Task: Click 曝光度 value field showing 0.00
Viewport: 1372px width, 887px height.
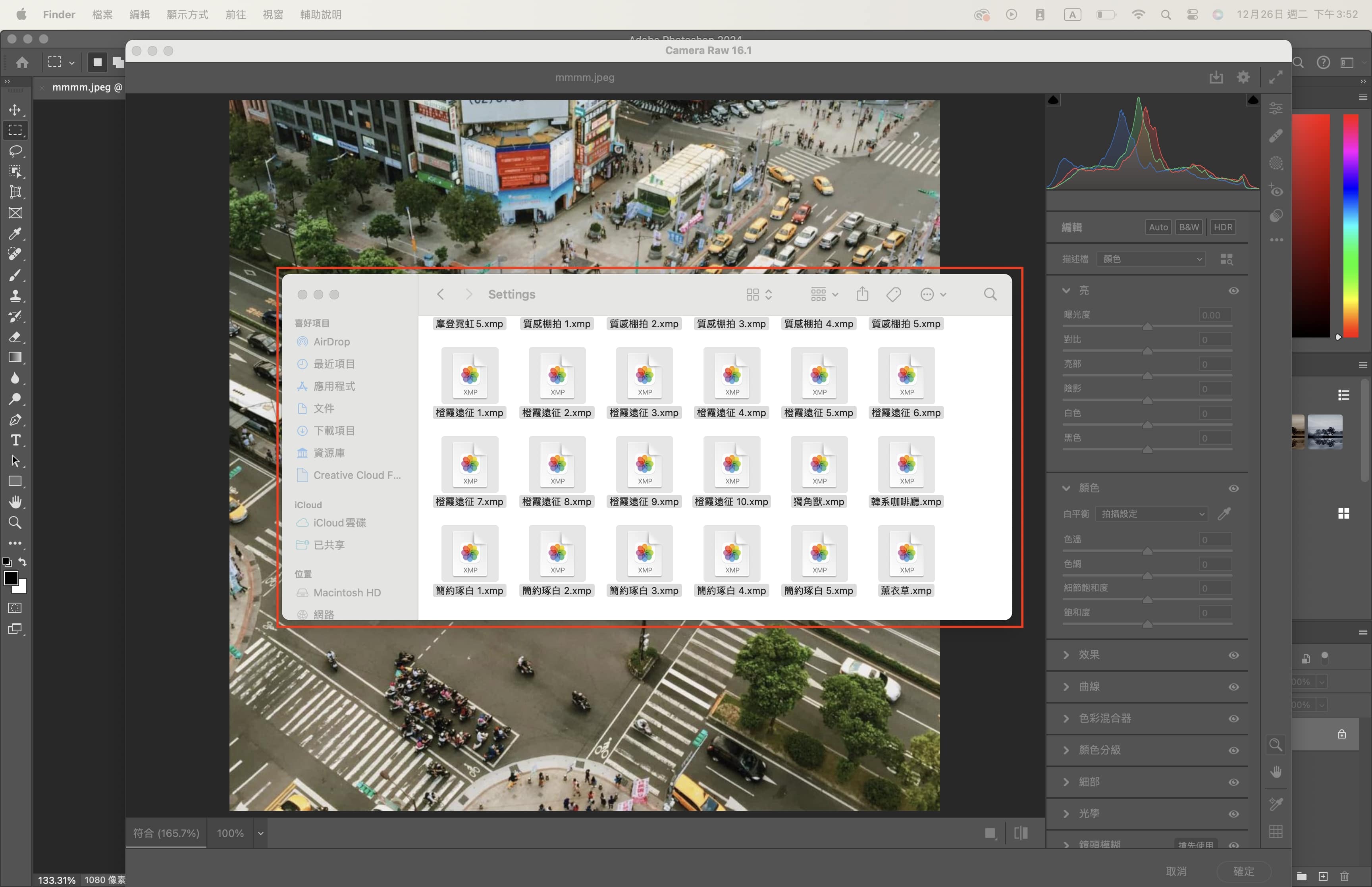Action: click(x=1216, y=315)
